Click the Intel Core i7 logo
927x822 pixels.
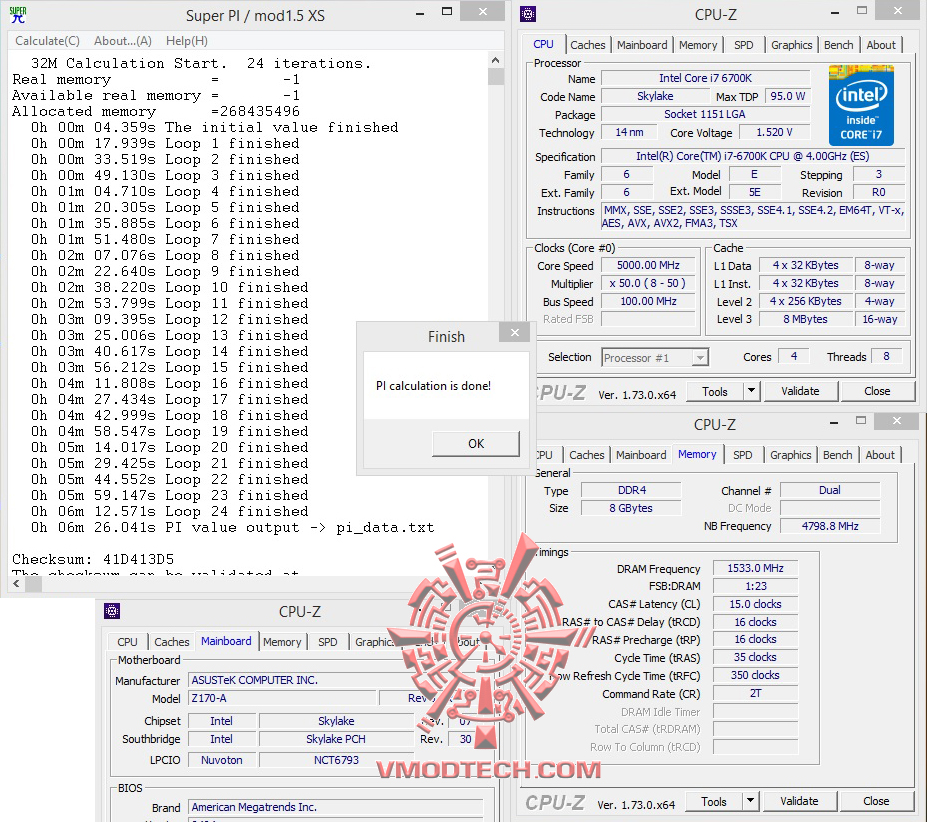click(861, 106)
